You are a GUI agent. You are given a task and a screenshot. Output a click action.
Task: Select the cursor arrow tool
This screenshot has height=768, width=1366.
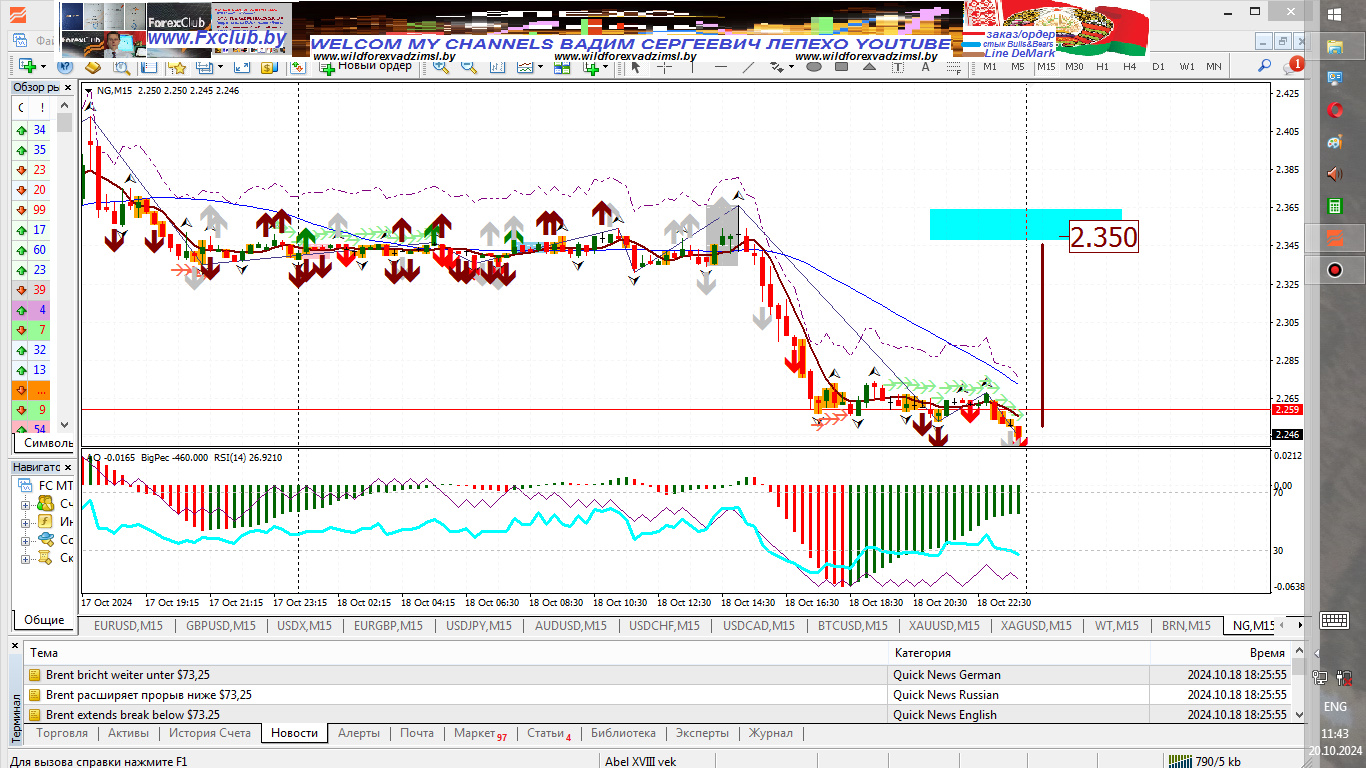tap(636, 67)
